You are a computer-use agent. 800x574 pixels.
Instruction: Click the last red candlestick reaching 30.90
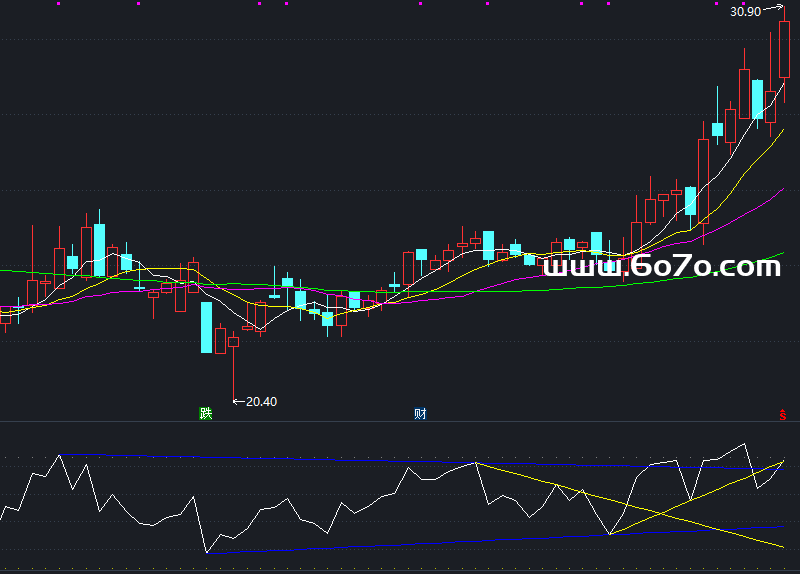784,53
